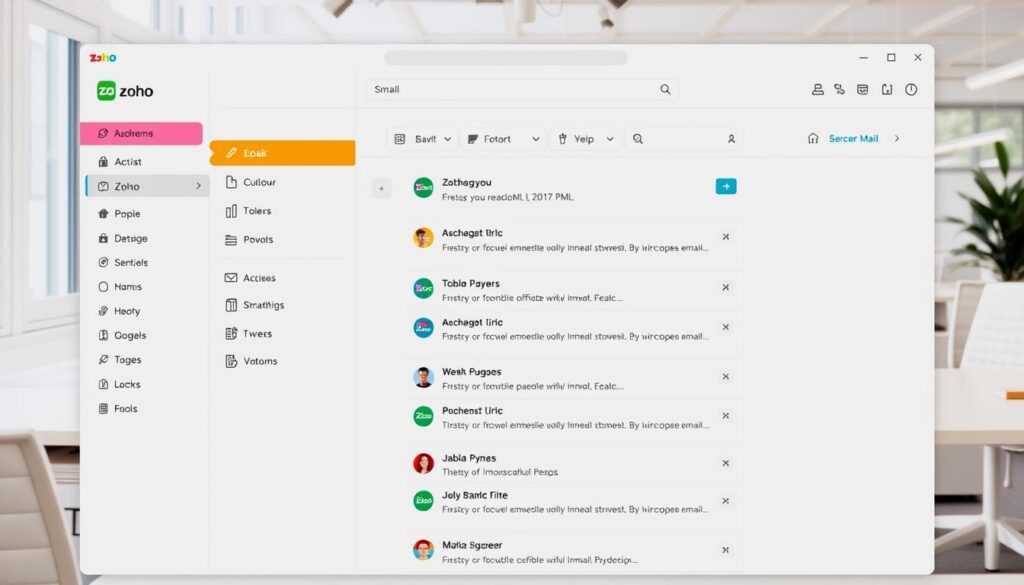Dismiss the Pochenst Uric email

pos(726,416)
